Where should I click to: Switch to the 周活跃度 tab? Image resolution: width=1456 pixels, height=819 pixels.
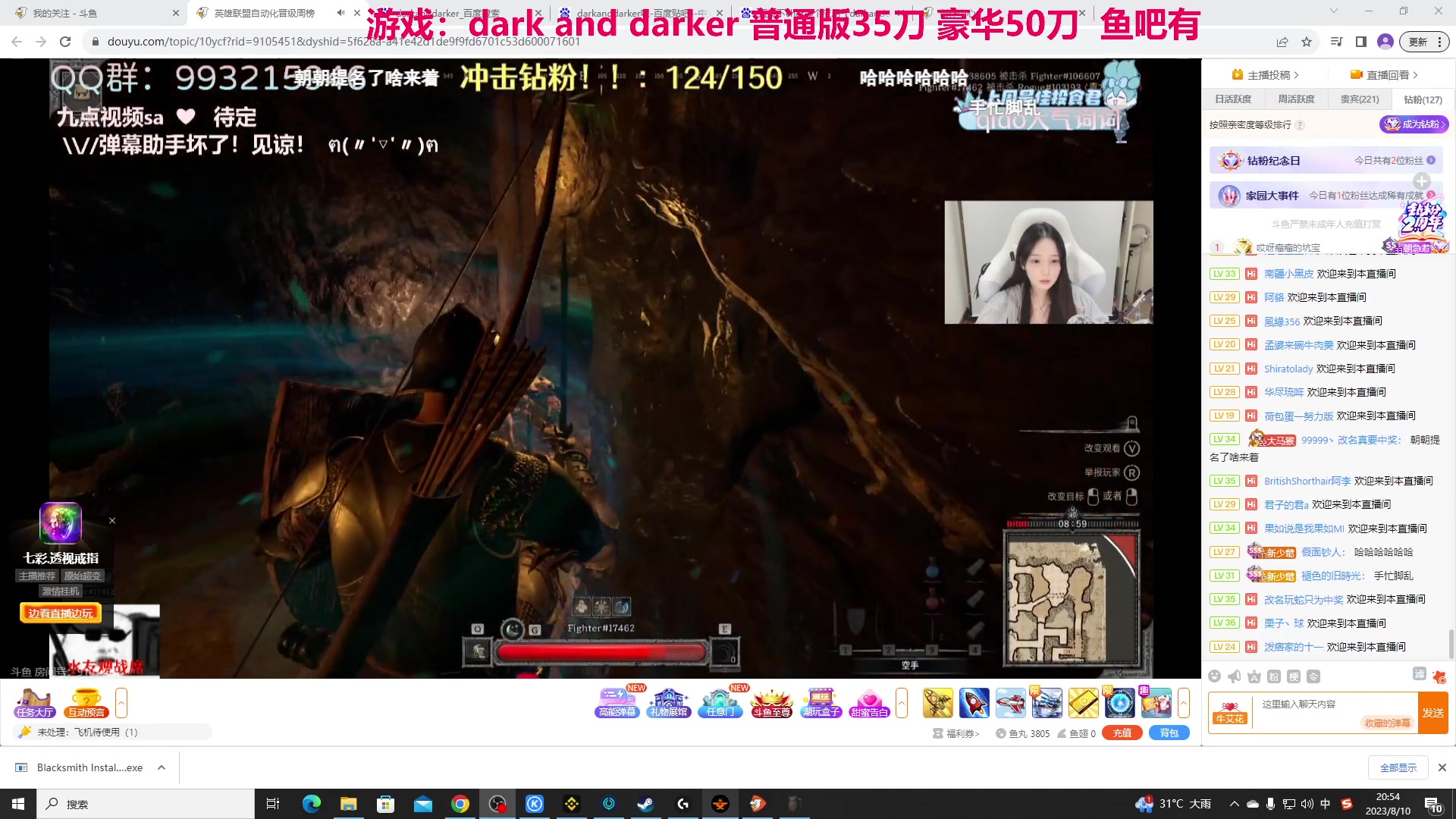(x=1296, y=99)
